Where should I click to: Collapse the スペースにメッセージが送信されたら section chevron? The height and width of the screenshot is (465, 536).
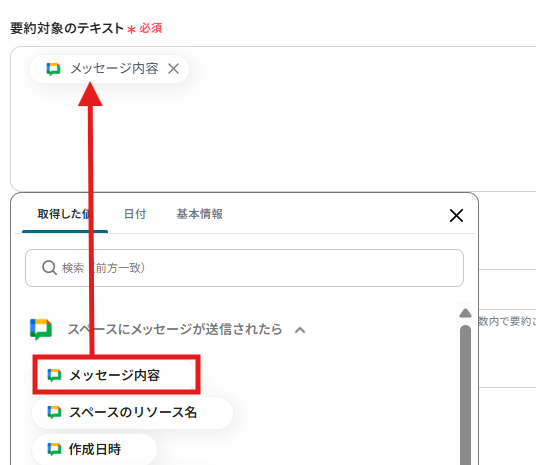click(x=300, y=330)
